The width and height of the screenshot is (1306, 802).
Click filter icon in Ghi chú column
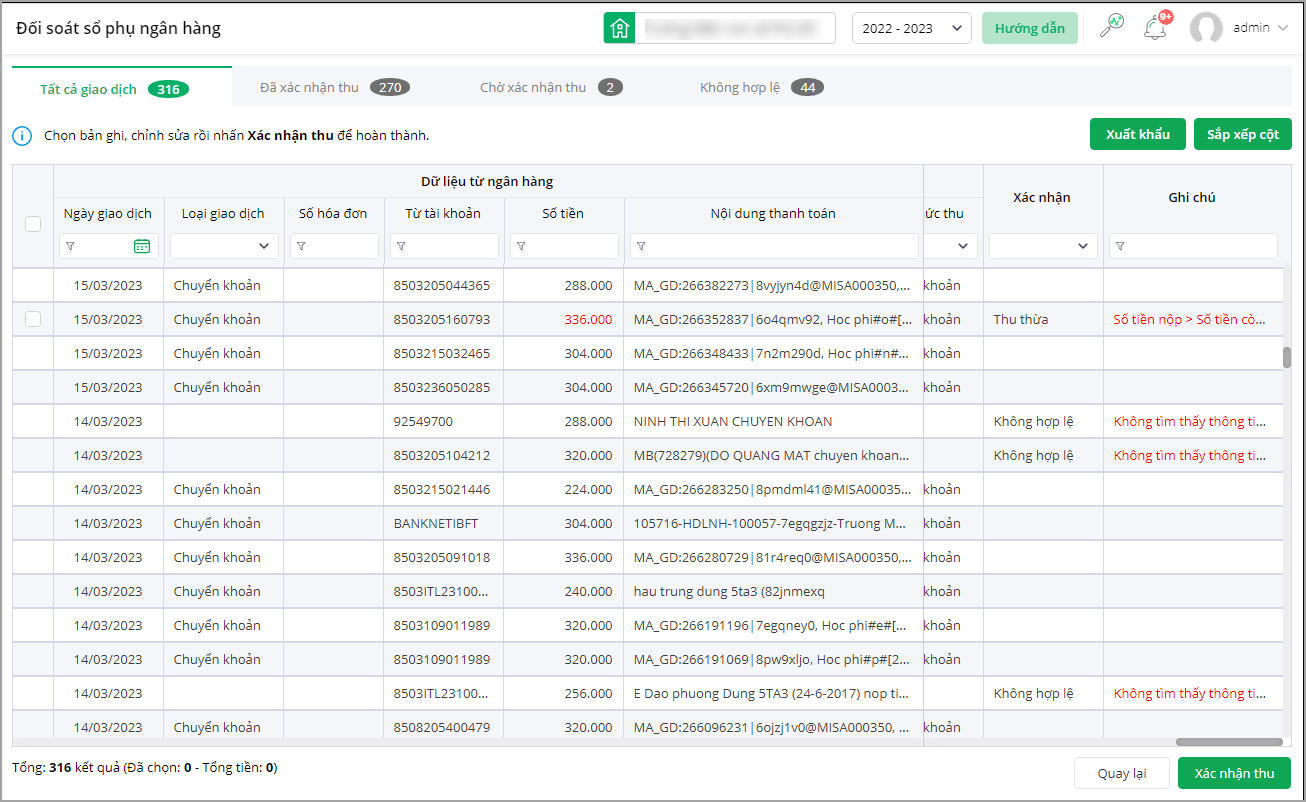pos(1120,246)
